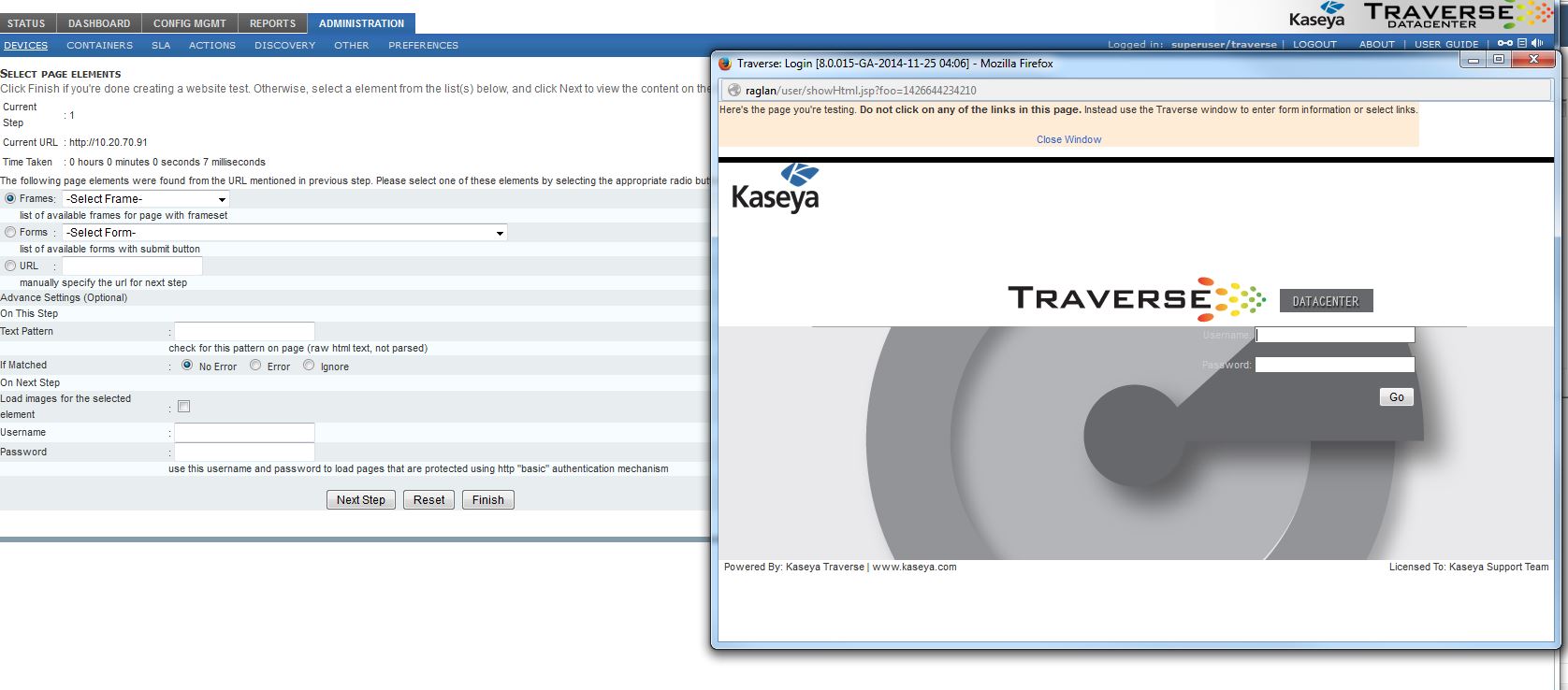Open the Config Mgmt tab
Screen dimensions: 1568x690
[x=190, y=23]
